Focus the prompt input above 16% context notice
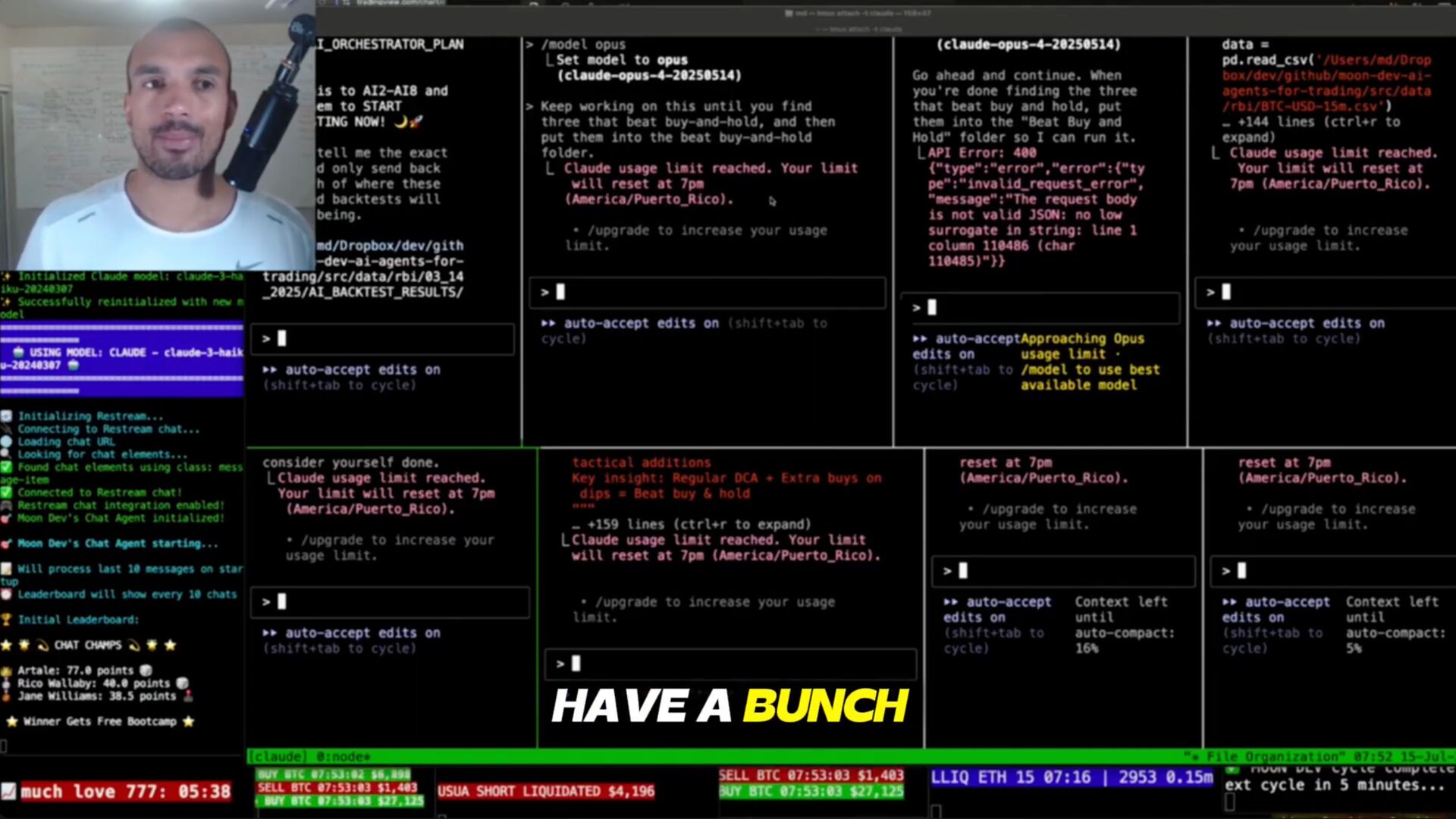 [x=1064, y=570]
